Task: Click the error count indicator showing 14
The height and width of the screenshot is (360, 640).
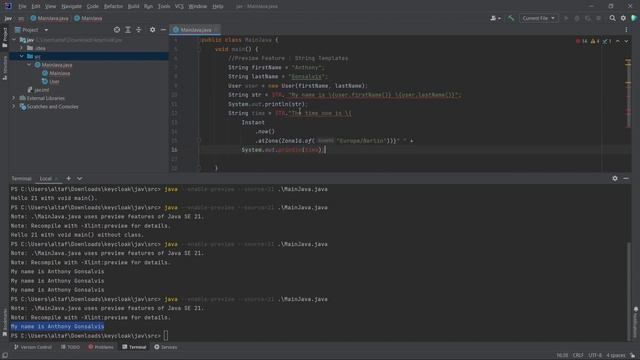Action: coord(581,41)
